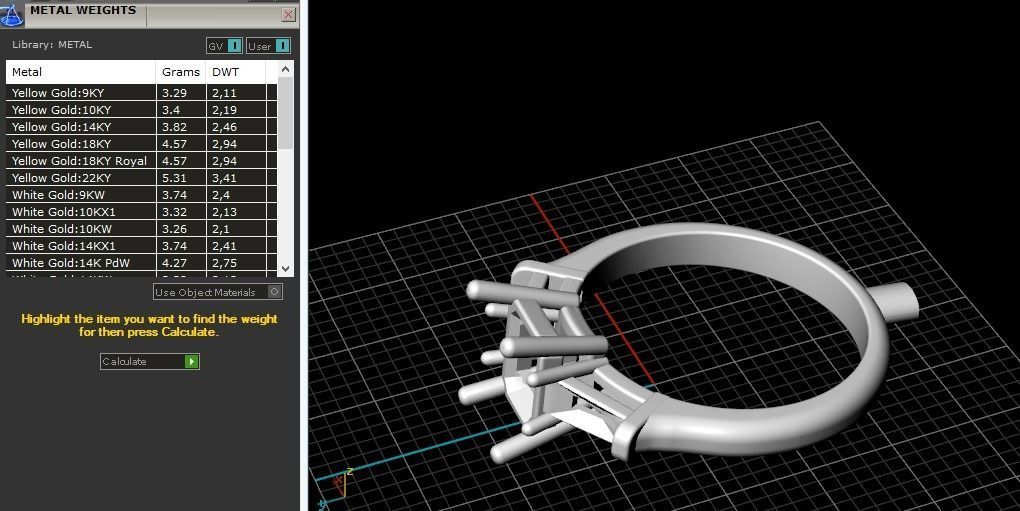
Task: Click the 2,75 DWT value
Action: 224,263
